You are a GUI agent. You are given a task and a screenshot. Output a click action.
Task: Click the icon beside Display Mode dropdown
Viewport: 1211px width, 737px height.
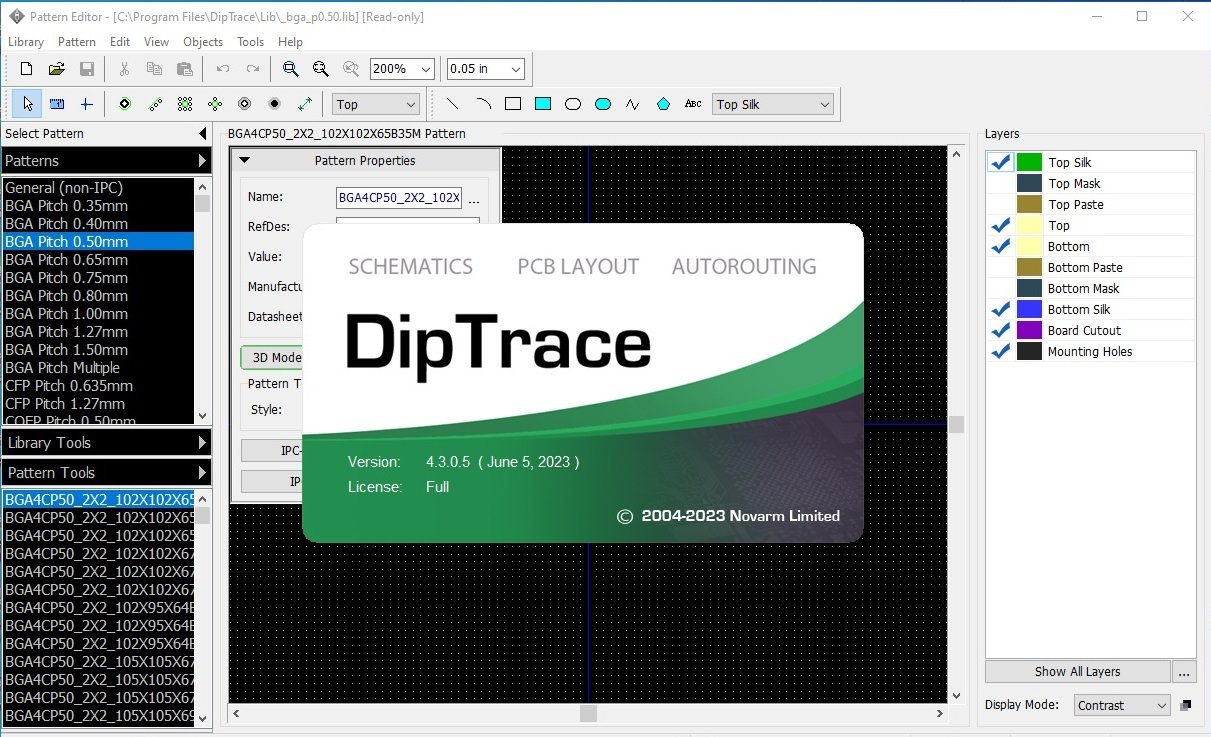click(1186, 705)
